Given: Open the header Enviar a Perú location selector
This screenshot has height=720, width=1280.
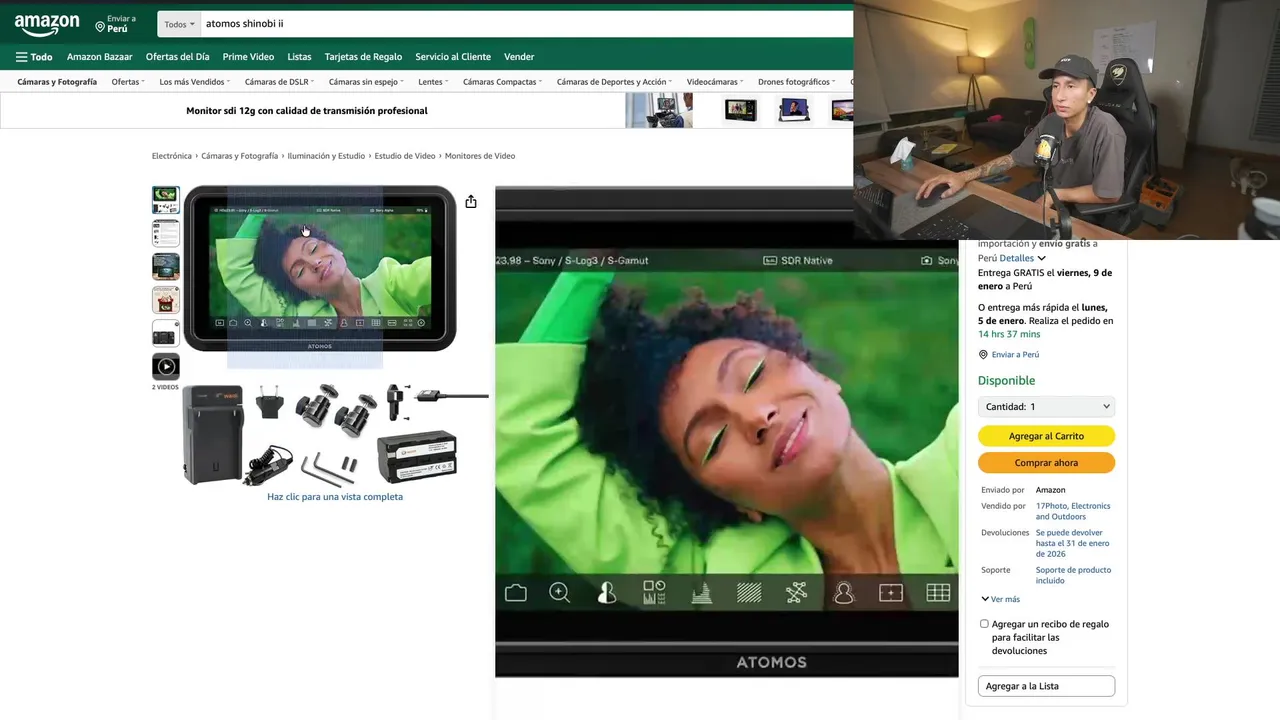Looking at the screenshot, I should (x=116, y=24).
